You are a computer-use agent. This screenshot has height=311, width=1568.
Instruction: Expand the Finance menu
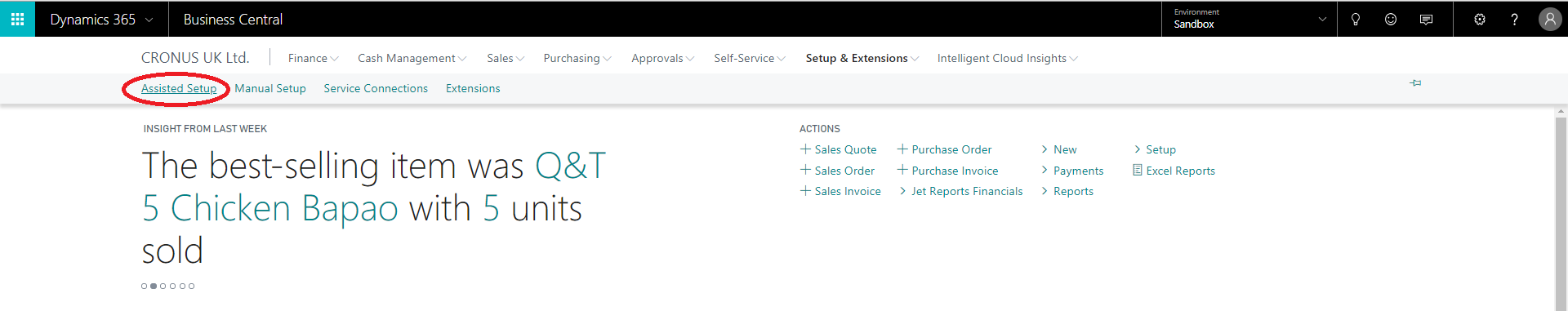[x=314, y=58]
